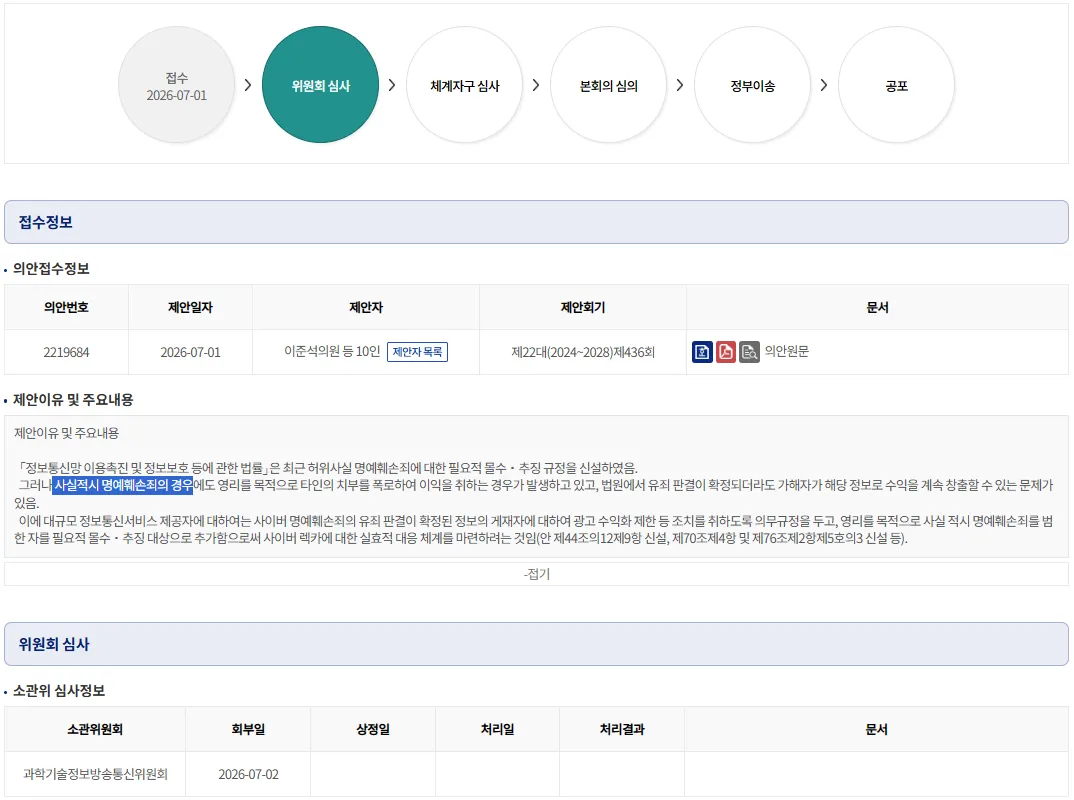This screenshot has width=1074, height=800.
Task: Click the chevron arrow after 정부이송 step
Action: pyautogui.click(x=823, y=85)
